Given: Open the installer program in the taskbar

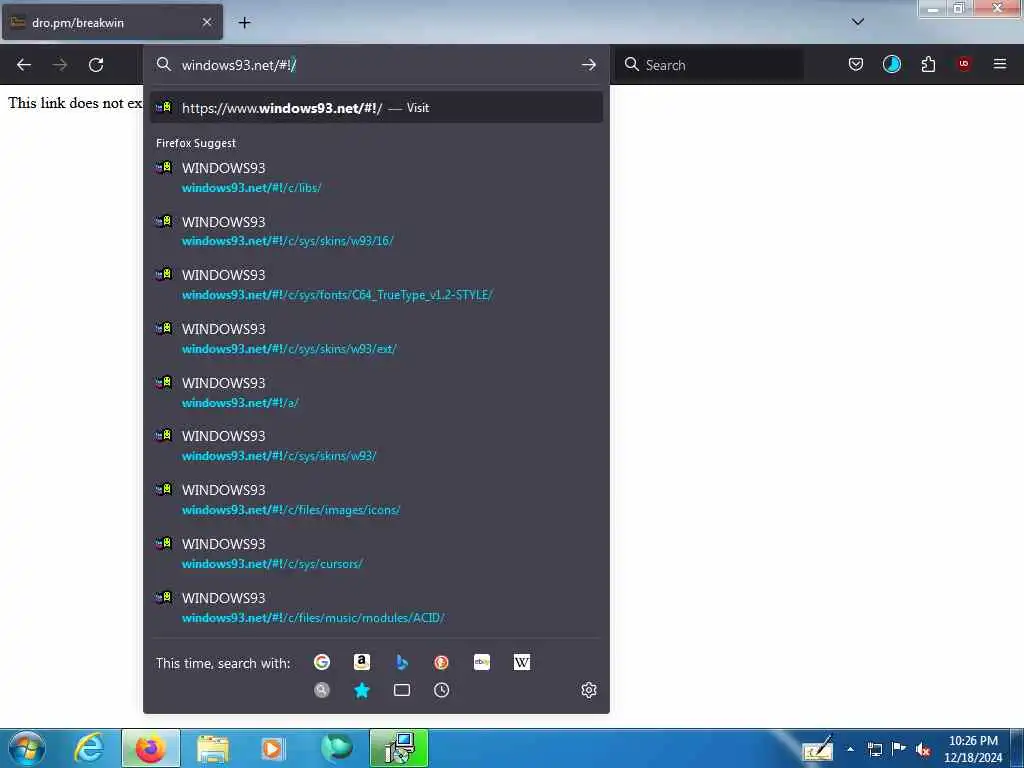Looking at the screenshot, I should click(399, 748).
